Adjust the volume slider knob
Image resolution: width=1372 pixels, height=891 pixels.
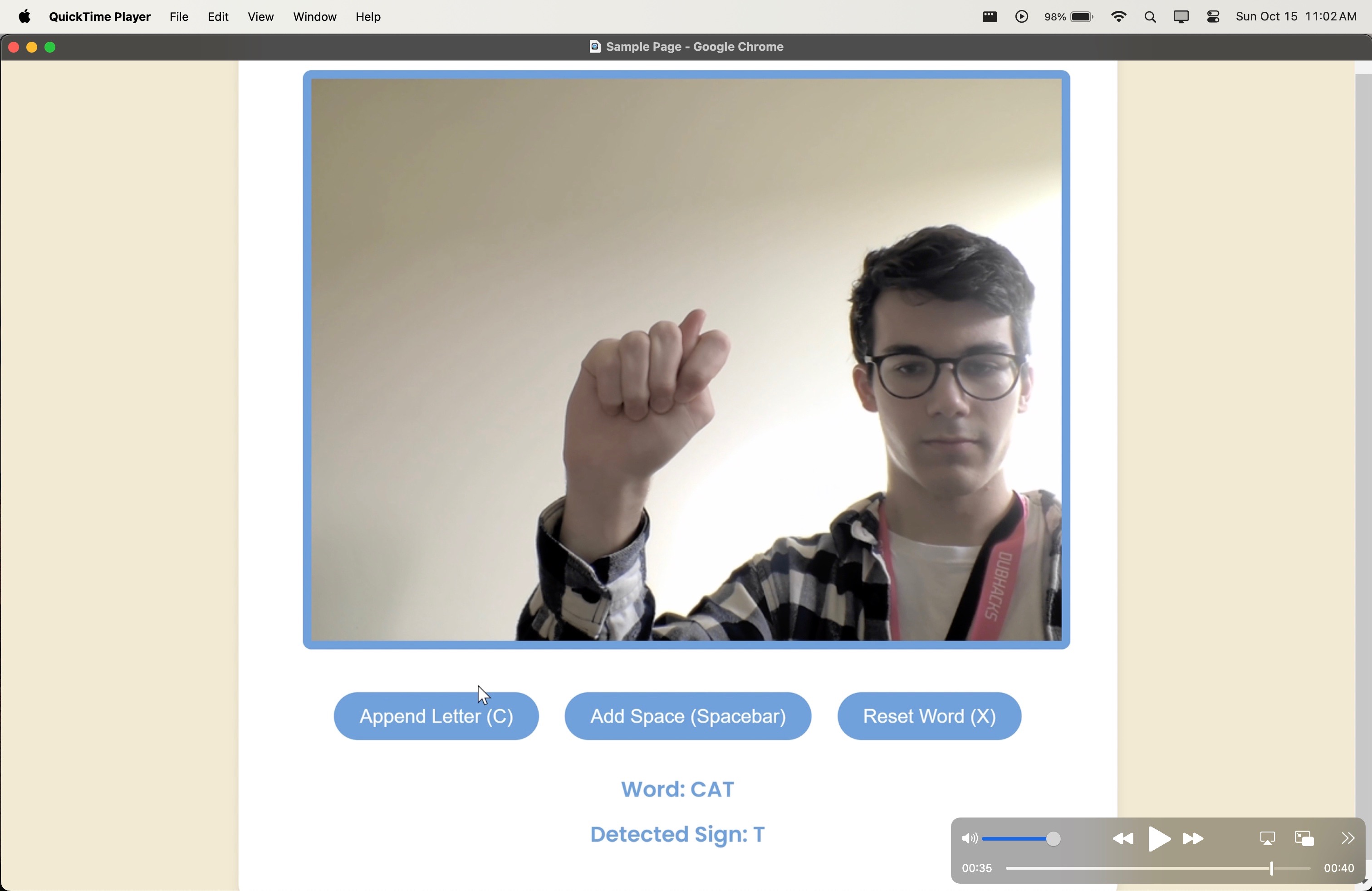pos(1053,839)
